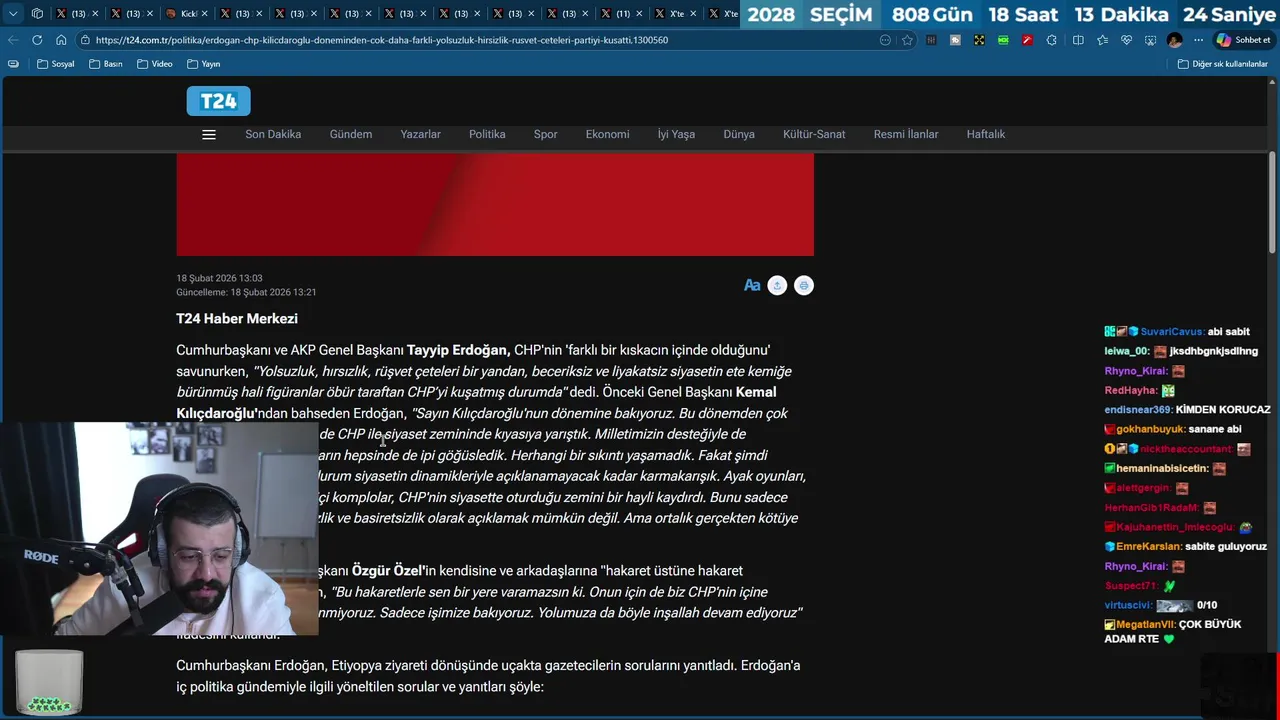Click the Aa font size icon
Image resolution: width=1280 pixels, height=720 pixels.
pyautogui.click(x=752, y=286)
